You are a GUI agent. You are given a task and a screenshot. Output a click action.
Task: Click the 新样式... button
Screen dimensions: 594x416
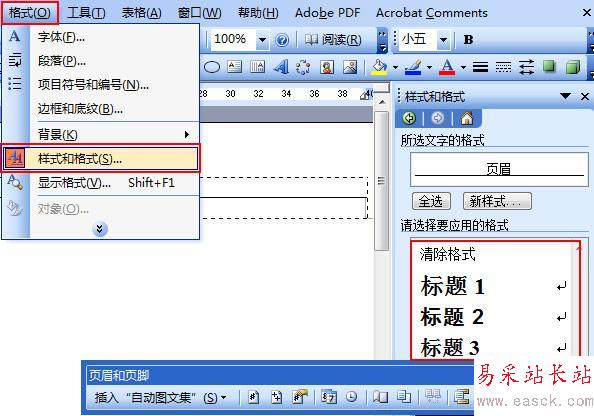[x=497, y=201]
